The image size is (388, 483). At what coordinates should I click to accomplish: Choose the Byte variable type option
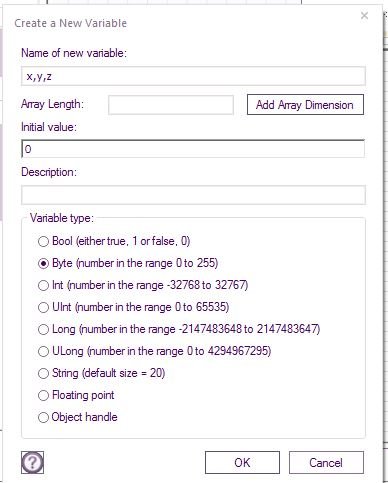43,263
